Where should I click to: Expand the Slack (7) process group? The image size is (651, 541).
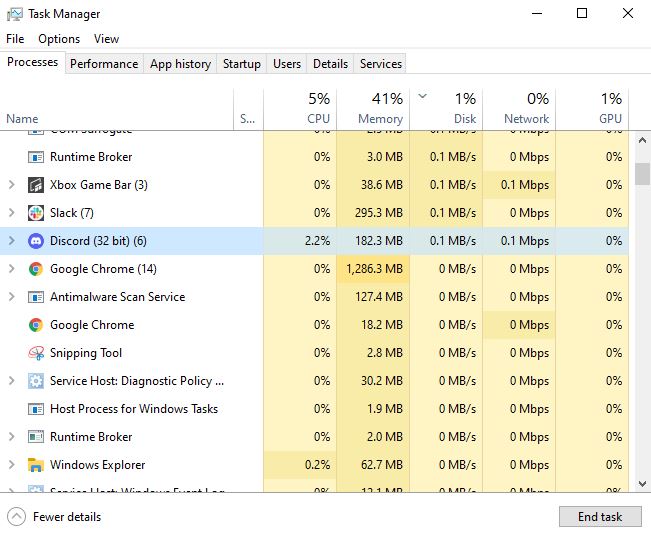click(x=11, y=213)
